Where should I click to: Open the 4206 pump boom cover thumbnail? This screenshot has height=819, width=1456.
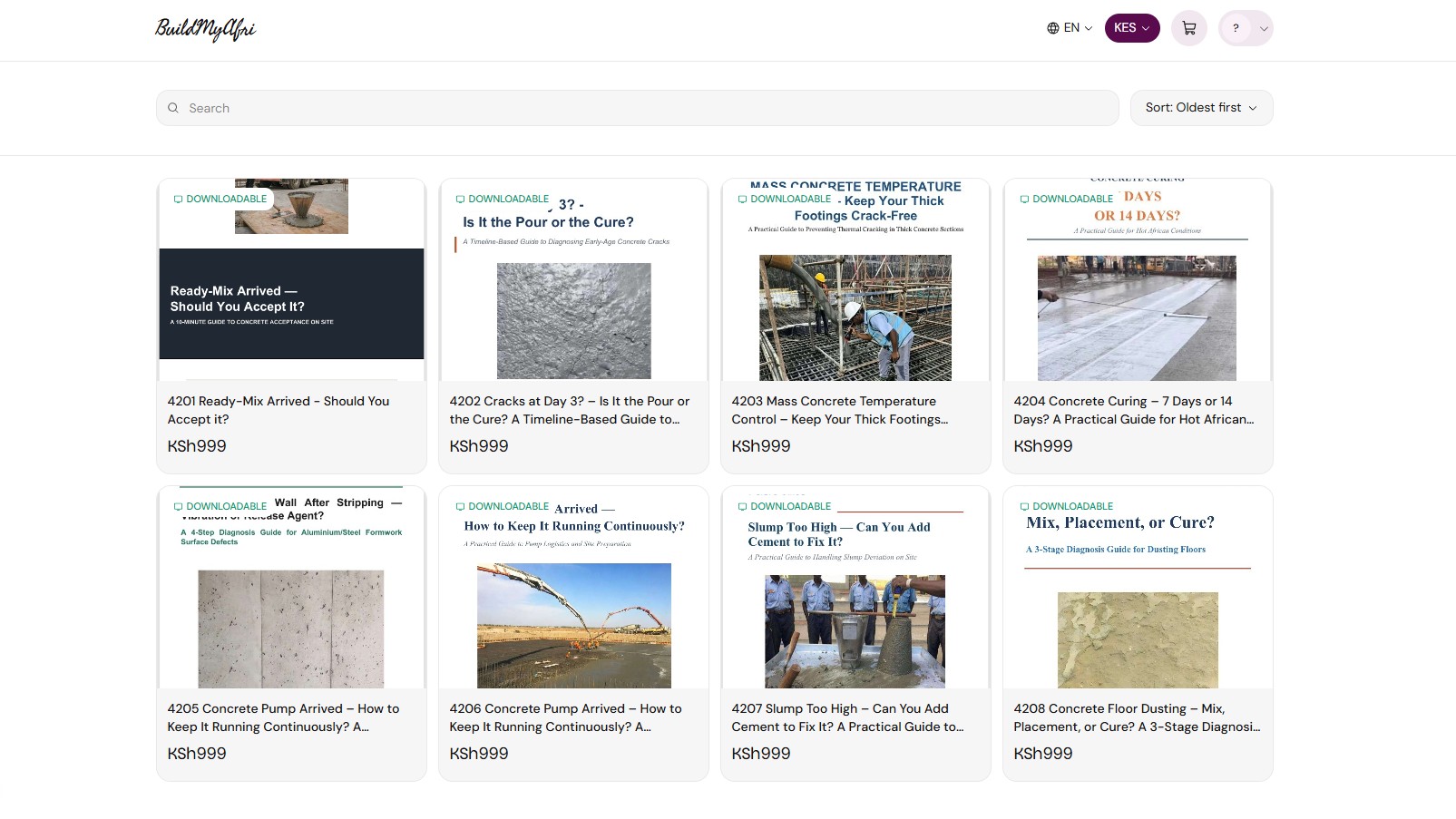573,587
